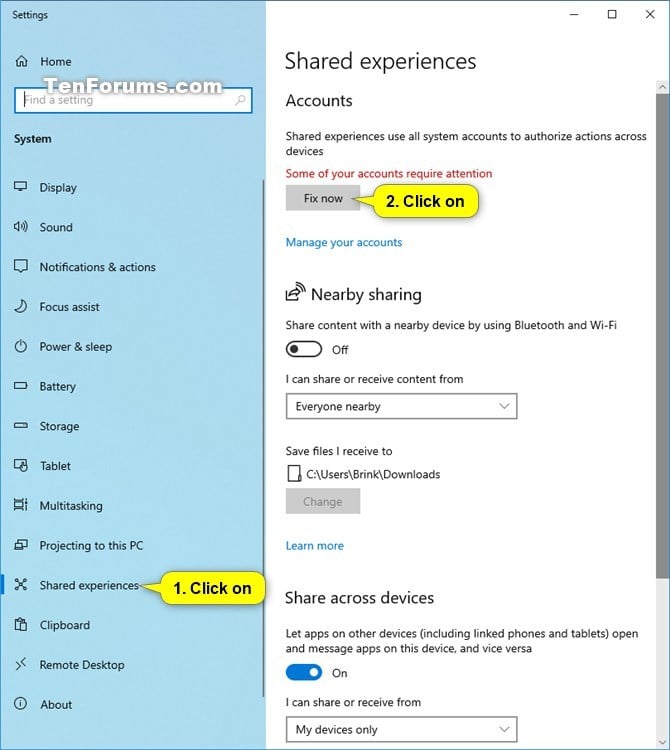Click the Fix now button
The image size is (670, 750).
pyautogui.click(x=323, y=198)
